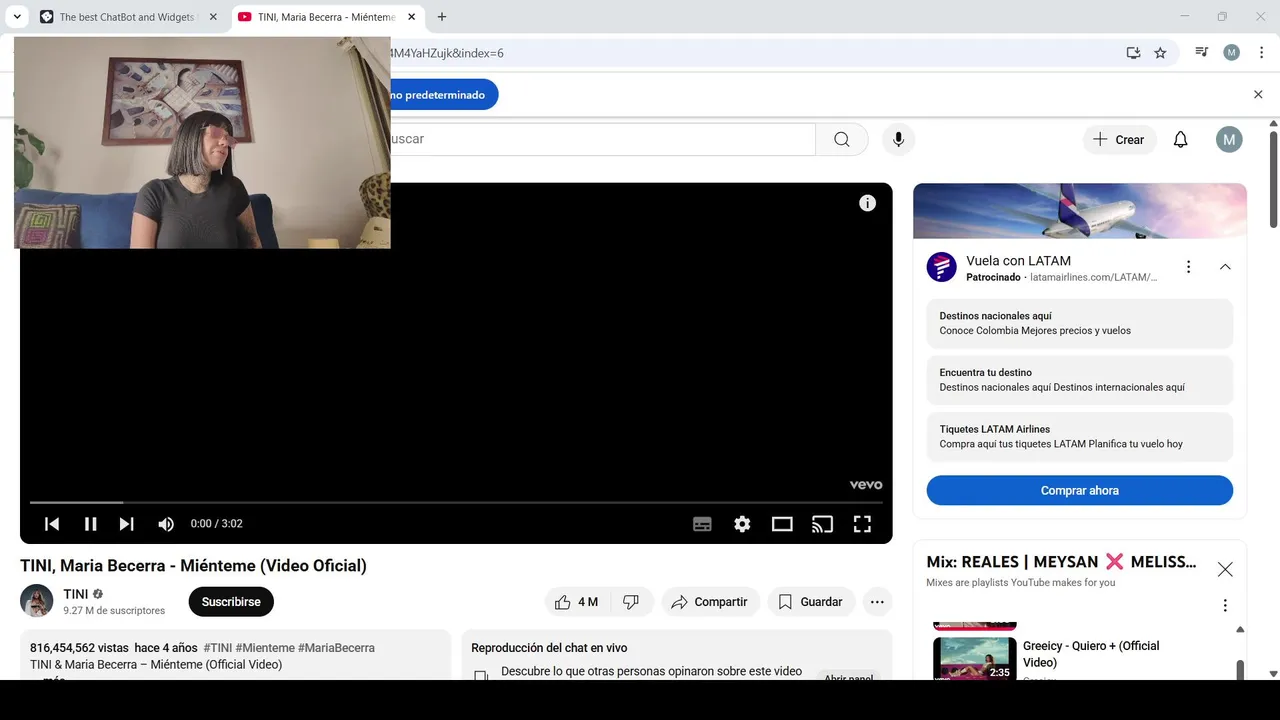Select Greeicy - Quiero + title
Screen dimensions: 1280x720
coord(1091,654)
